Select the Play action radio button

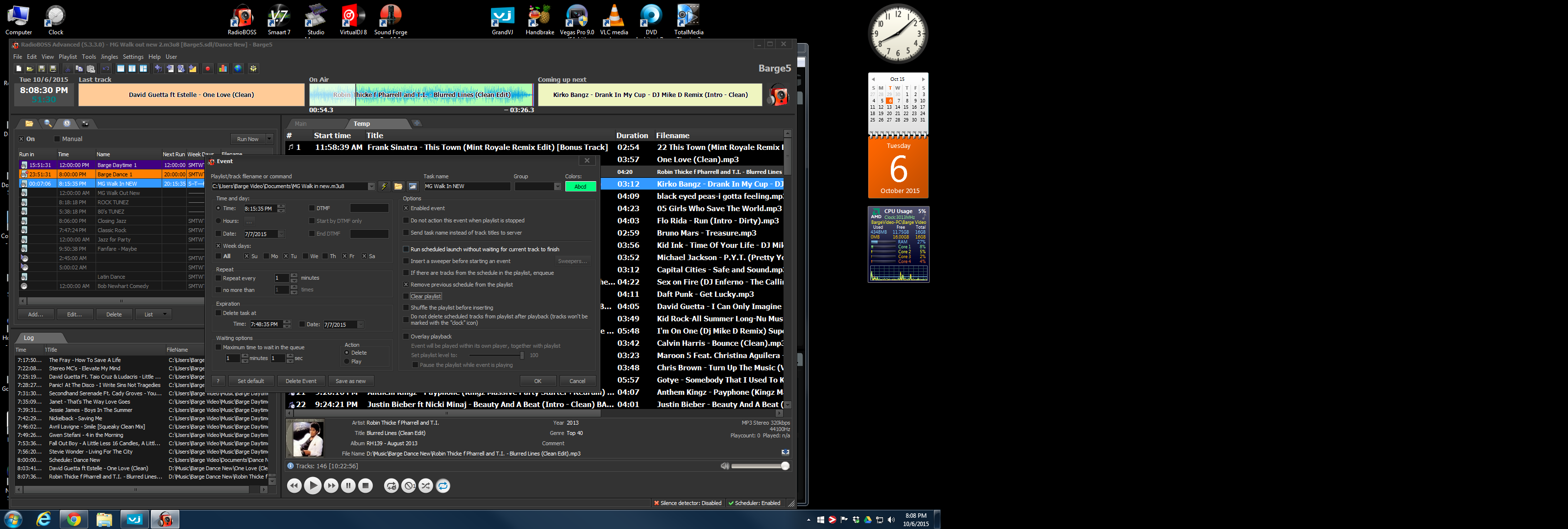coord(347,361)
